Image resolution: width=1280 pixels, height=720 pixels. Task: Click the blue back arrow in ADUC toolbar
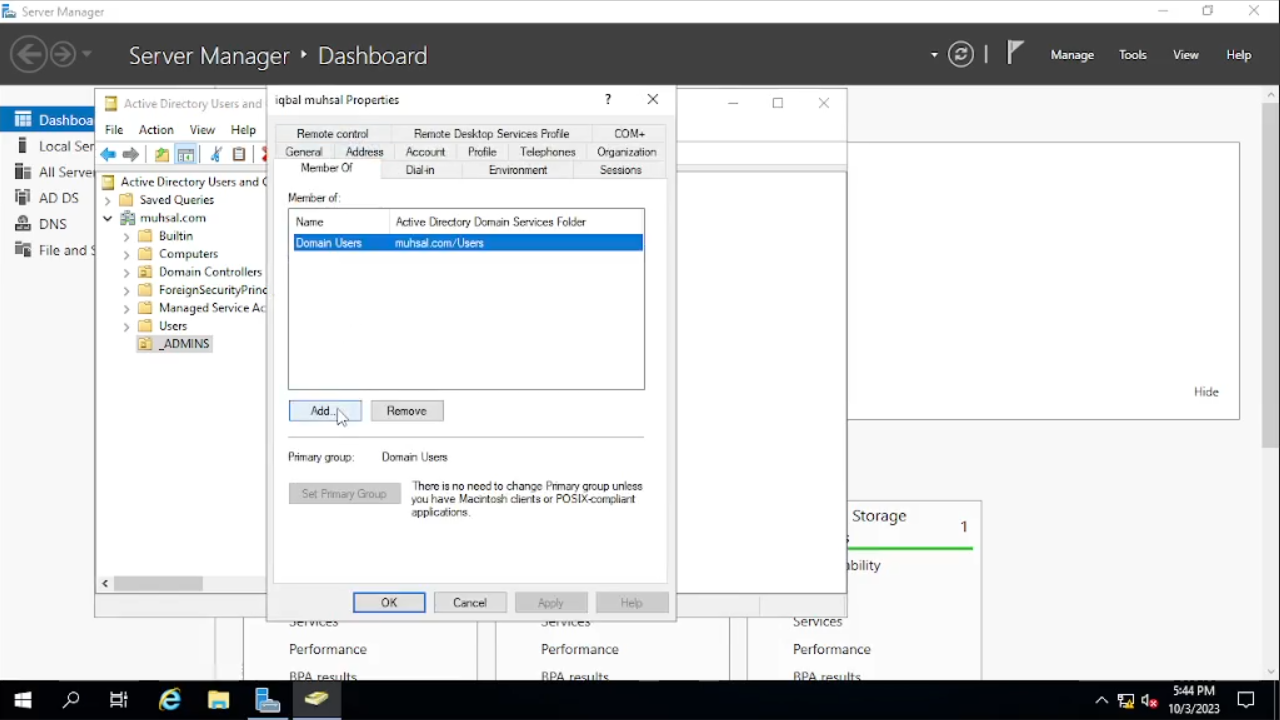coord(108,155)
